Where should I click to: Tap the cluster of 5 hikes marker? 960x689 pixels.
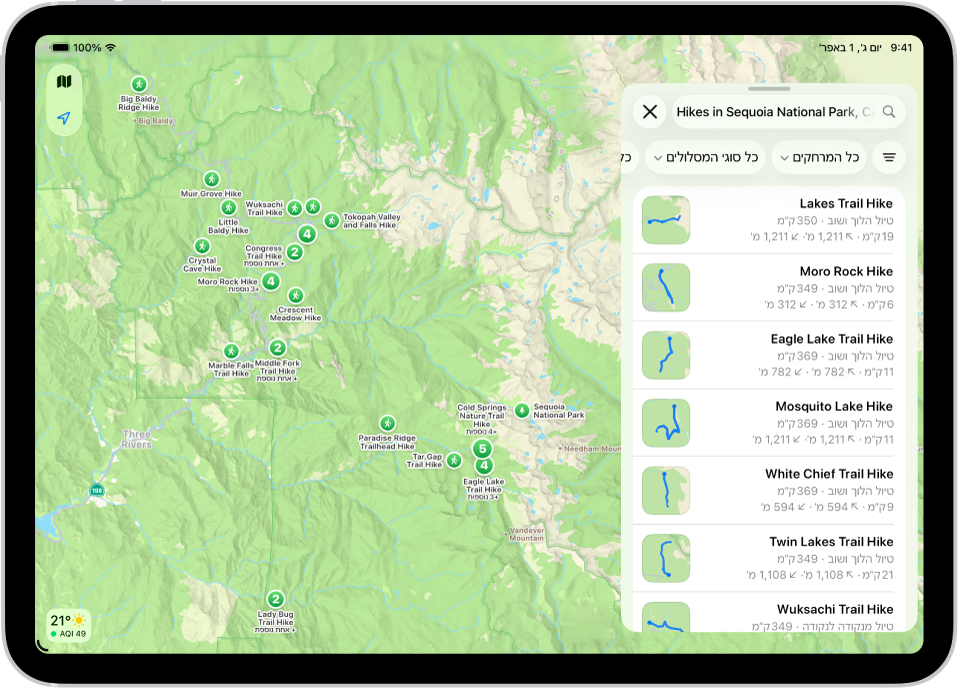[x=482, y=449]
